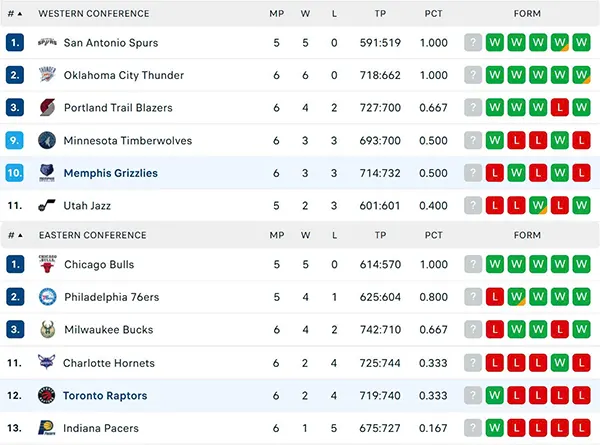Screen dimensions: 600x445
Task: Click the Chicago Bulls logo
Action: [x=47, y=265]
